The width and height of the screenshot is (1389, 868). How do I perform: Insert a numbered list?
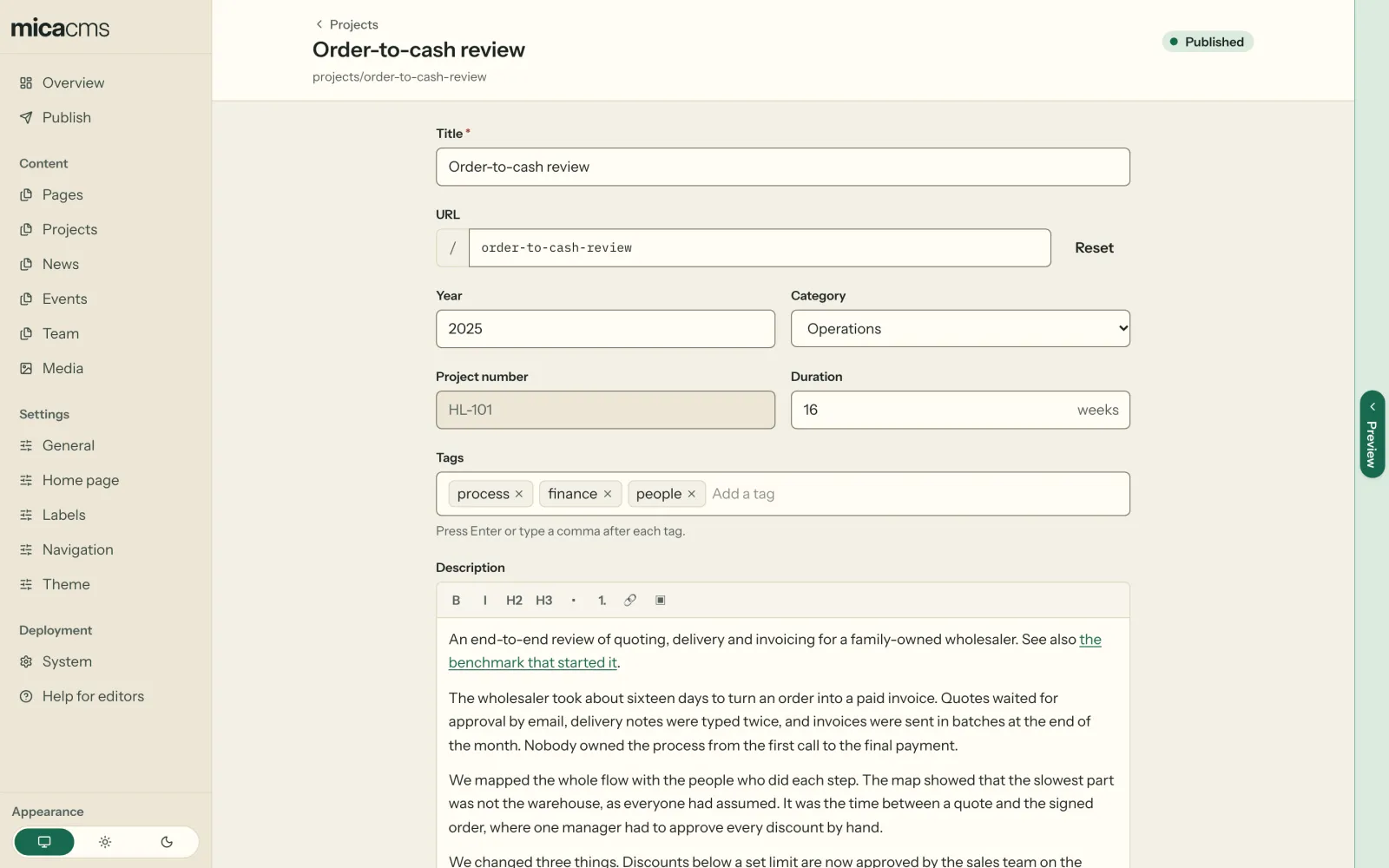[602, 600]
